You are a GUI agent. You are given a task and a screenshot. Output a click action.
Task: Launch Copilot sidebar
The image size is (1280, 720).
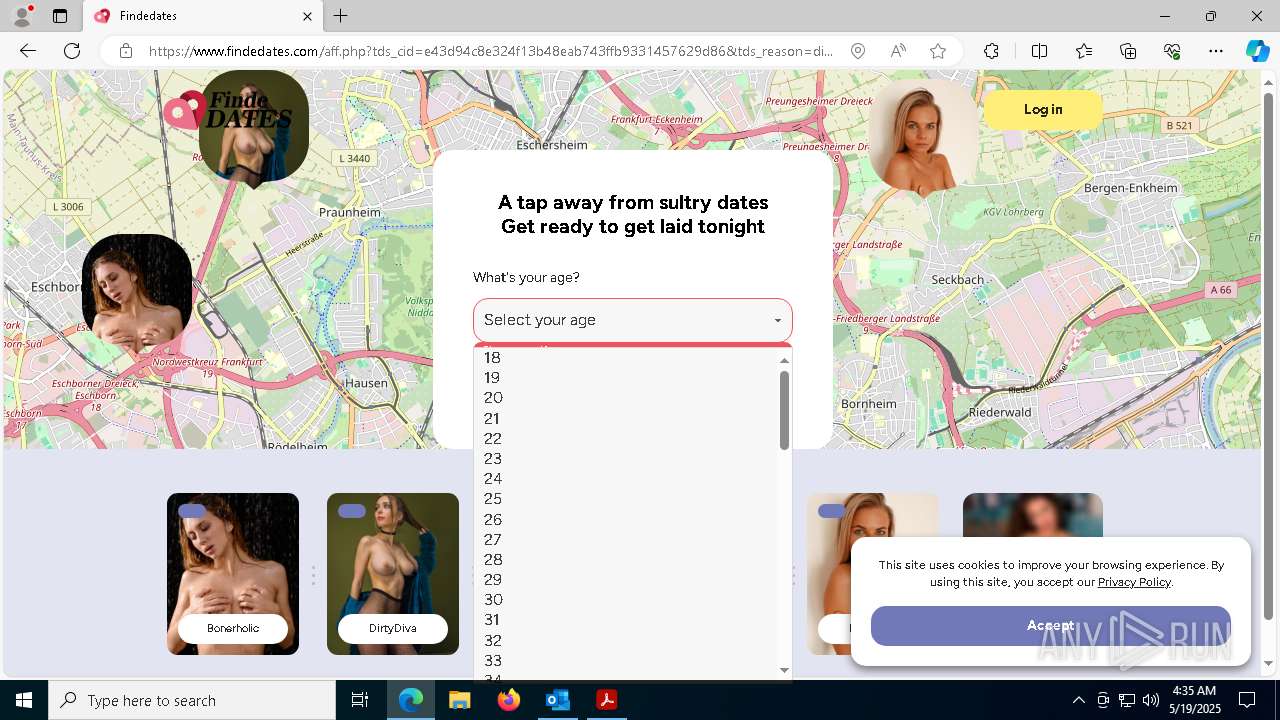1257,51
